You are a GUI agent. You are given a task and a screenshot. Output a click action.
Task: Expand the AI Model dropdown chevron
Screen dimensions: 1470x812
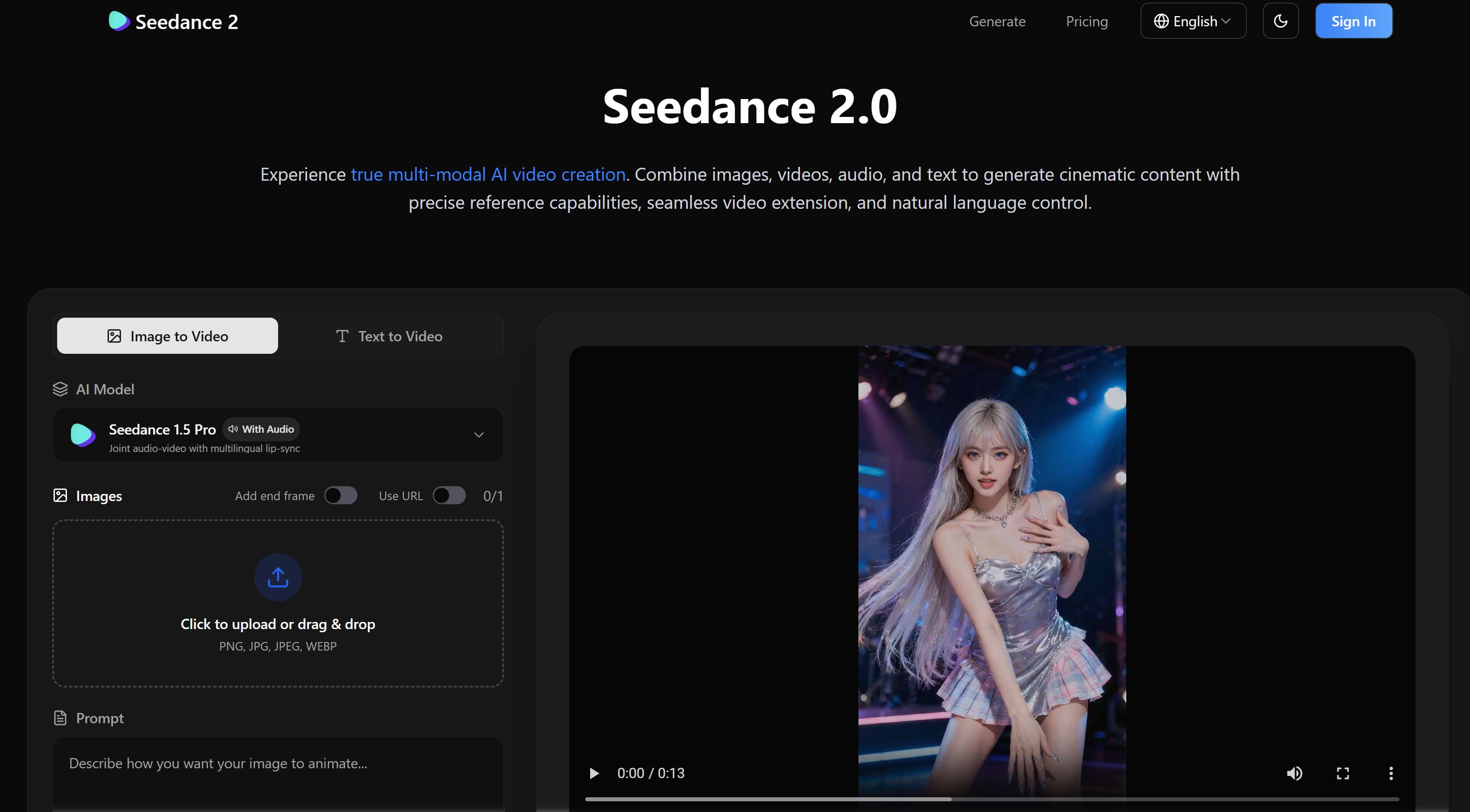(478, 435)
